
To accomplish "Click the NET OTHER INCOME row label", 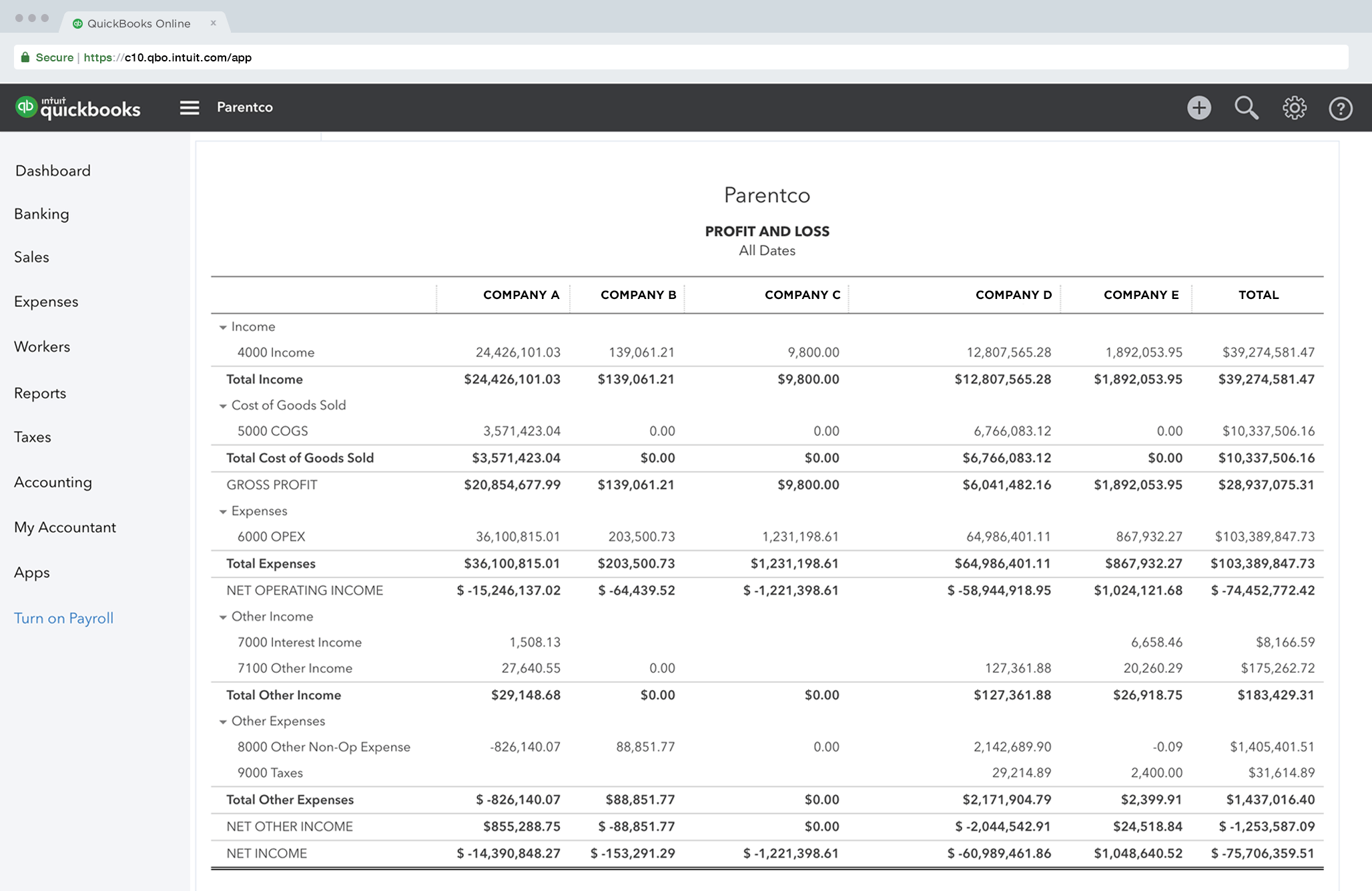I will (x=289, y=827).
